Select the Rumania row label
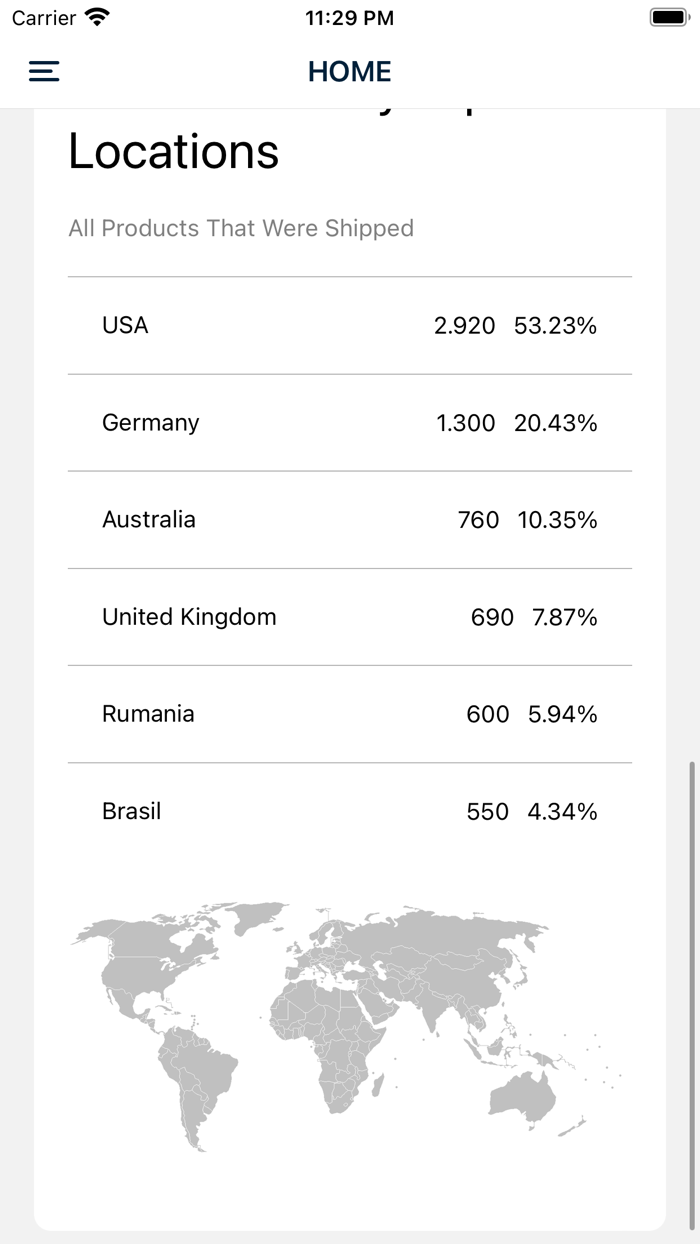 [x=148, y=713]
